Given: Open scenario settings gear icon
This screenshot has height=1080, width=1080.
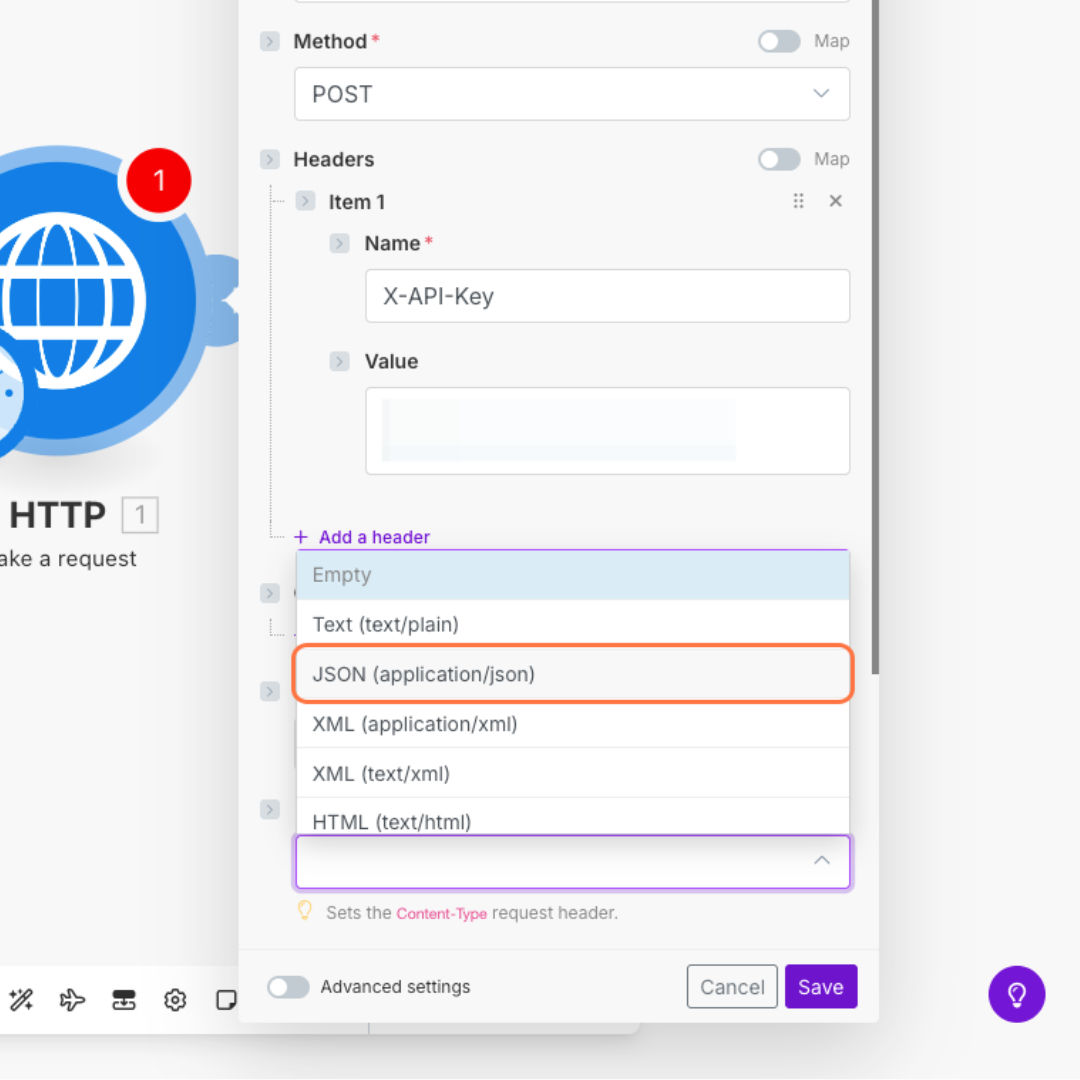Looking at the screenshot, I should [175, 999].
